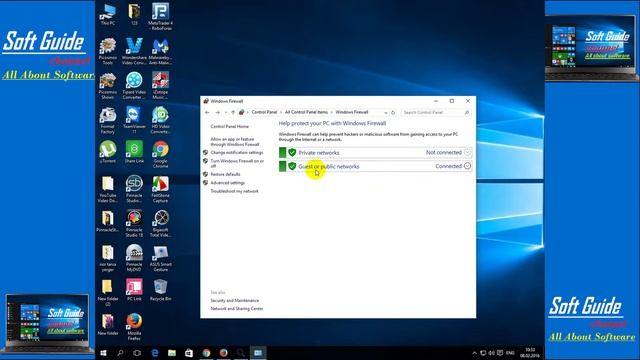The height and width of the screenshot is (360, 640).
Task: Select the Tipard Video Converter icon
Action: tap(134, 85)
